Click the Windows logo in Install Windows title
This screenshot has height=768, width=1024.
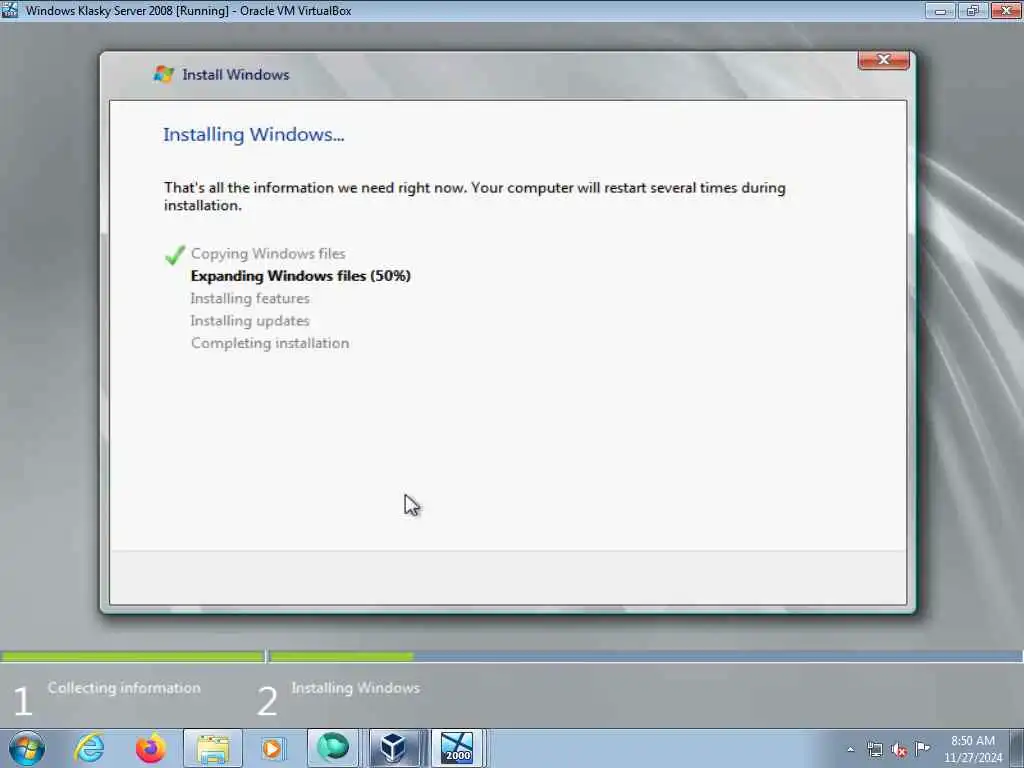[x=163, y=74]
